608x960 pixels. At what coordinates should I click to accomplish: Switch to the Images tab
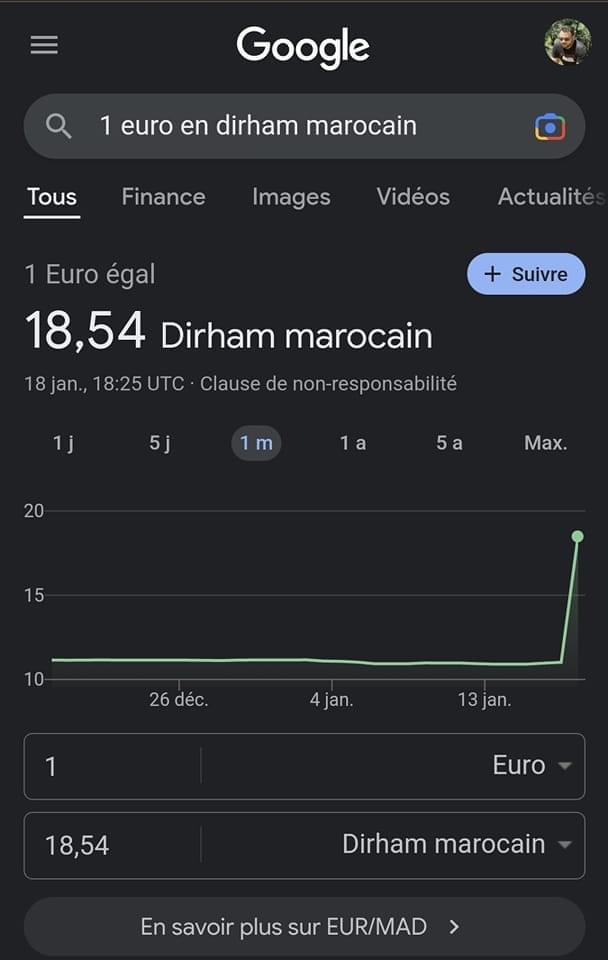291,197
